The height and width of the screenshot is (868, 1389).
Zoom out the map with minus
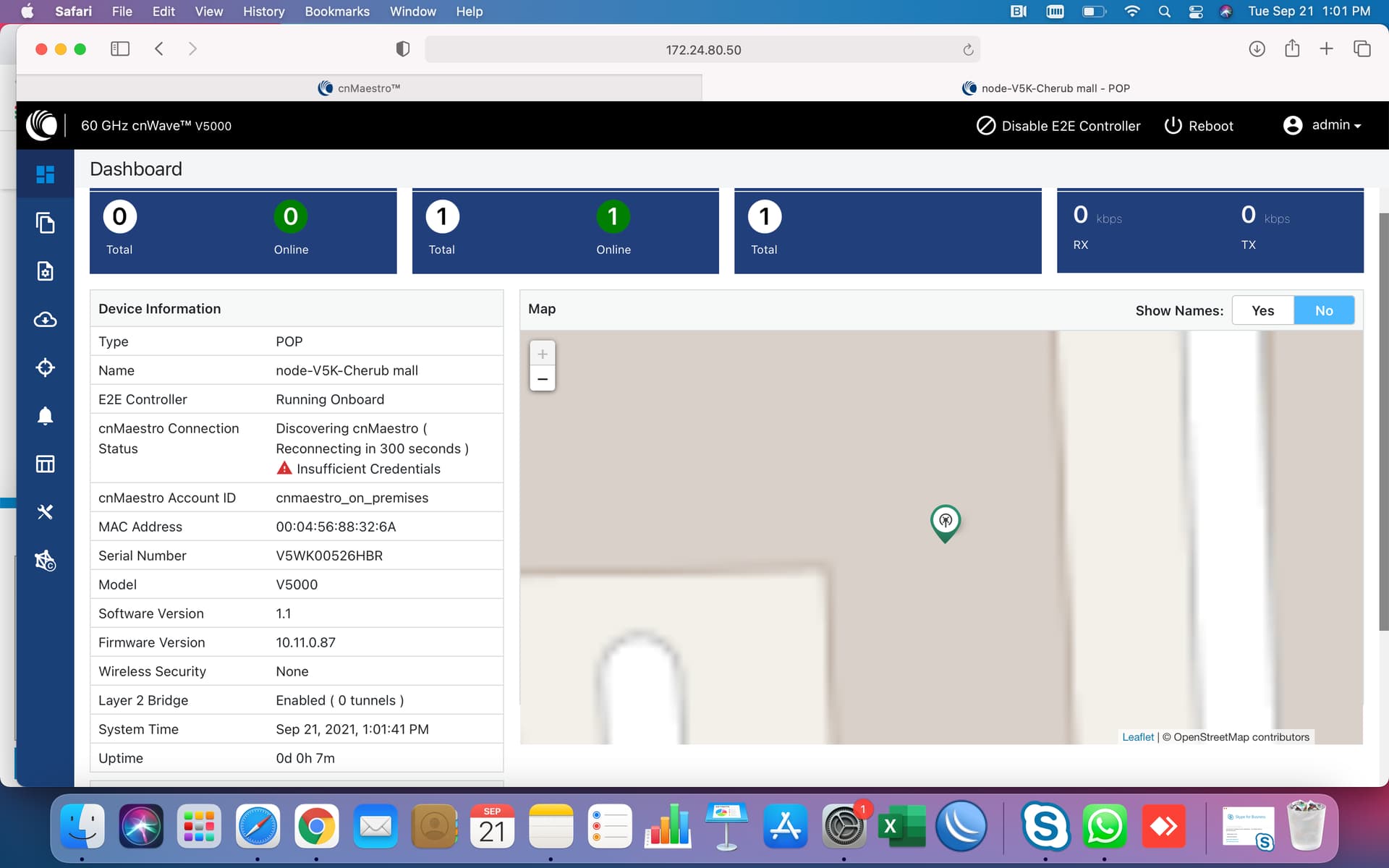coord(543,378)
